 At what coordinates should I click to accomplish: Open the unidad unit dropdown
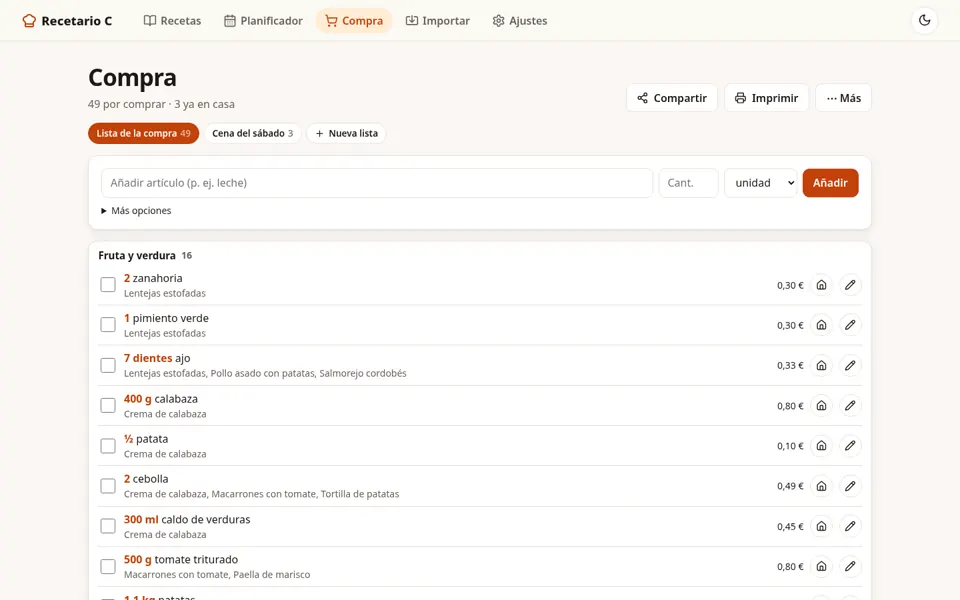760,183
